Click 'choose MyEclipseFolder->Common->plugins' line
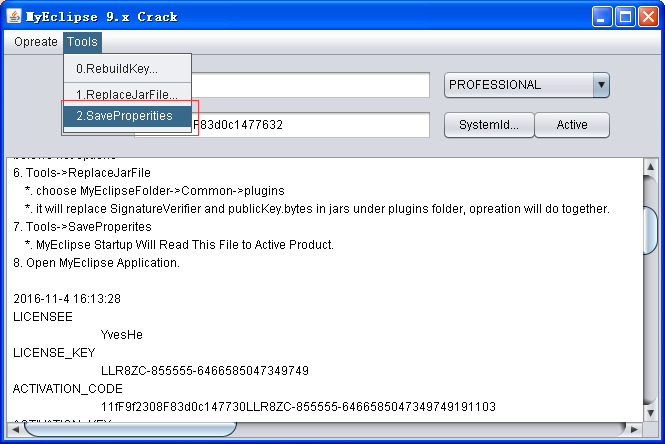The height and width of the screenshot is (444, 665). (155, 191)
